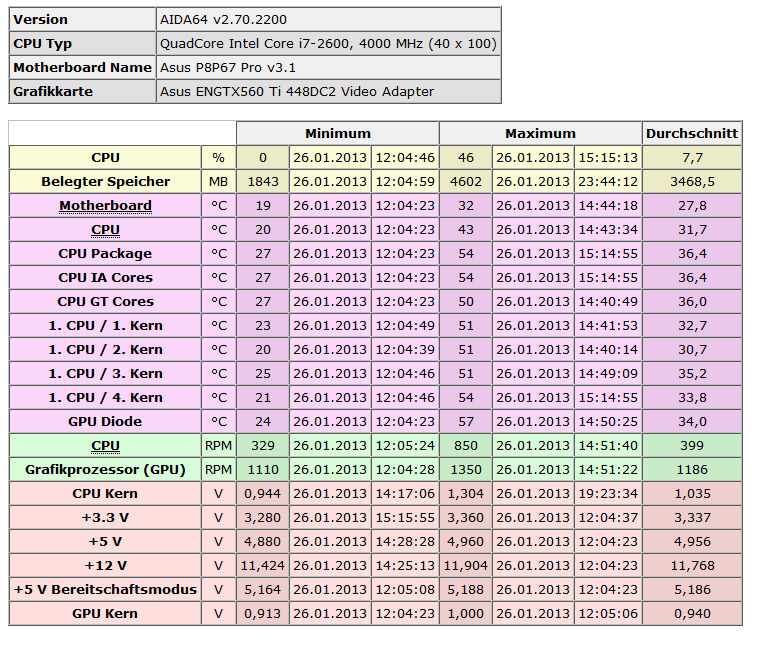Image resolution: width=776 pixels, height=650 pixels.
Task: Click the +5 V Bereitschaftsmodus row label
Action: pyautogui.click(x=105, y=590)
